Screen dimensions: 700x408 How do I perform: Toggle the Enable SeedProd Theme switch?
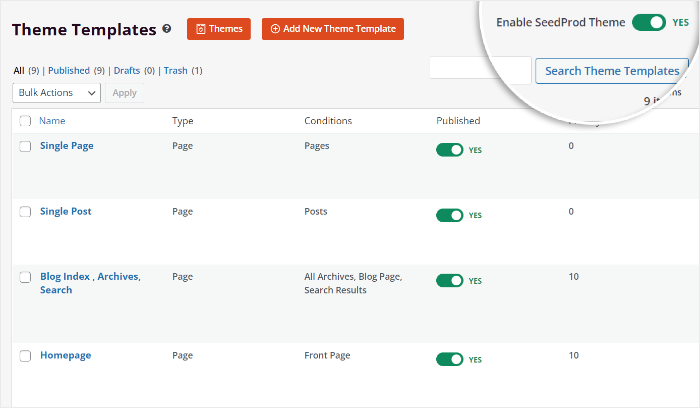pyautogui.click(x=649, y=22)
